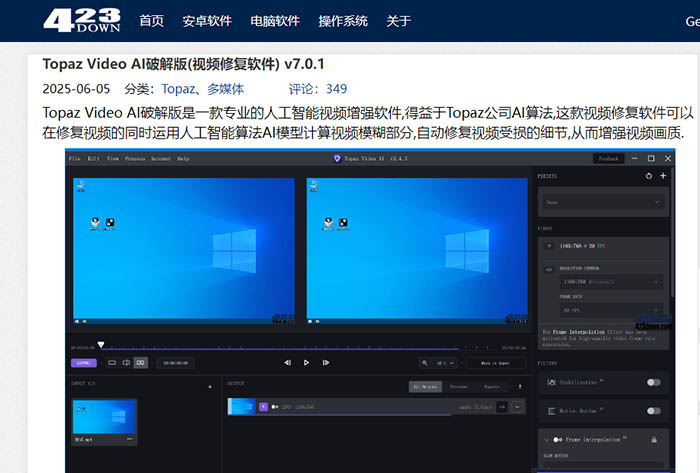Open the 349 comments link
The height and width of the screenshot is (473, 700).
[x=336, y=89]
